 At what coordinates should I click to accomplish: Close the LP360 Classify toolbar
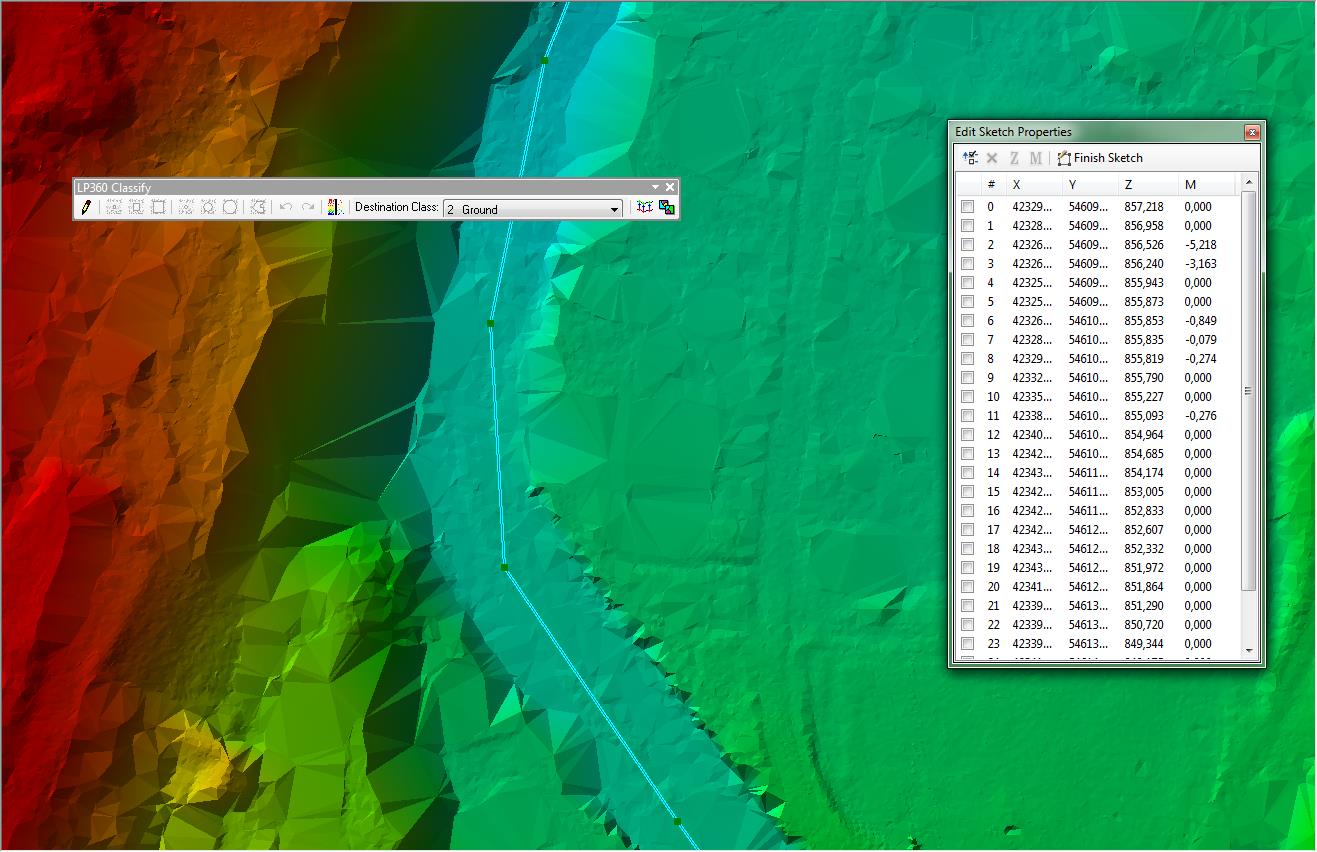(x=670, y=187)
